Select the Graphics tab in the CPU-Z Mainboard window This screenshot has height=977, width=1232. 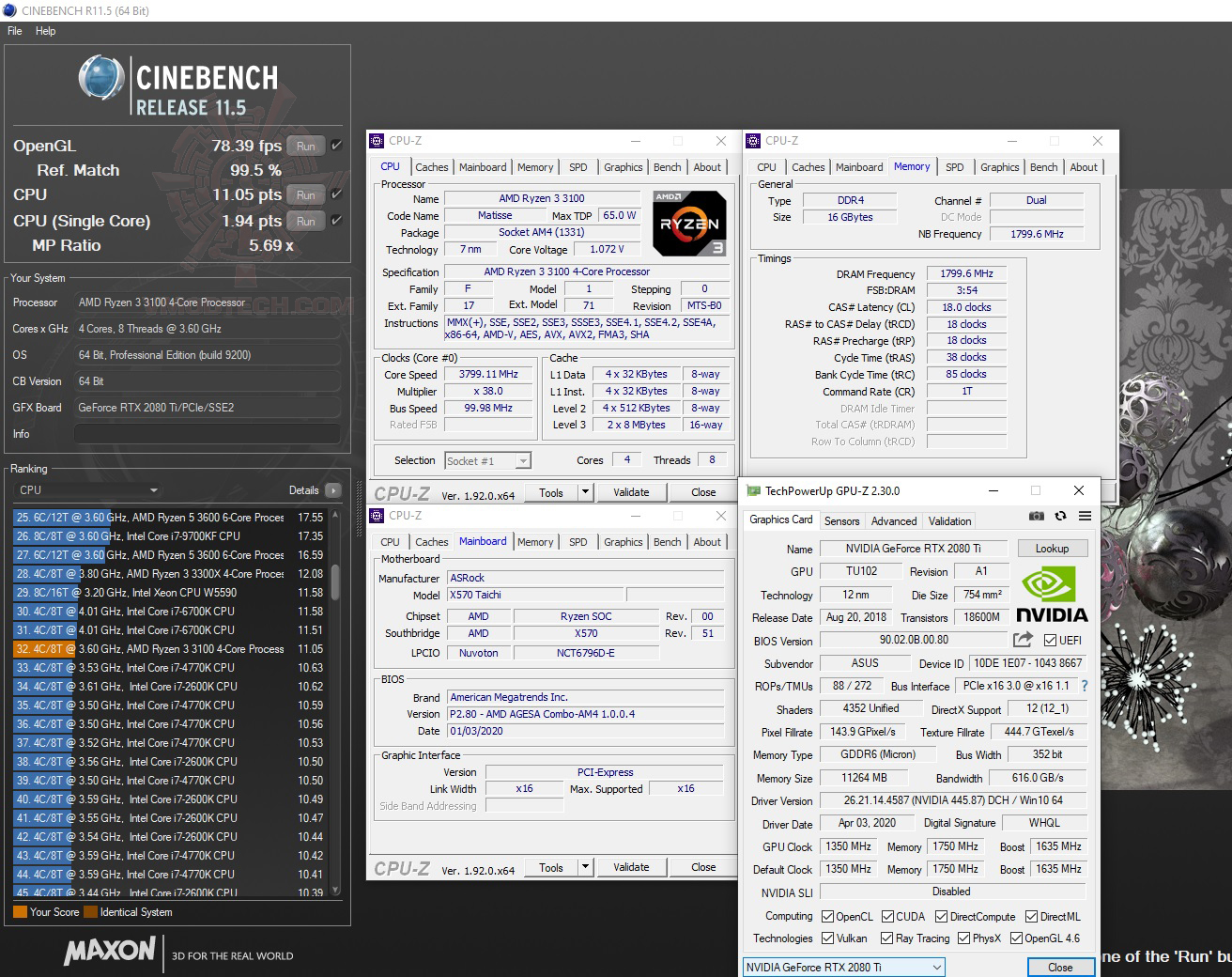(624, 542)
